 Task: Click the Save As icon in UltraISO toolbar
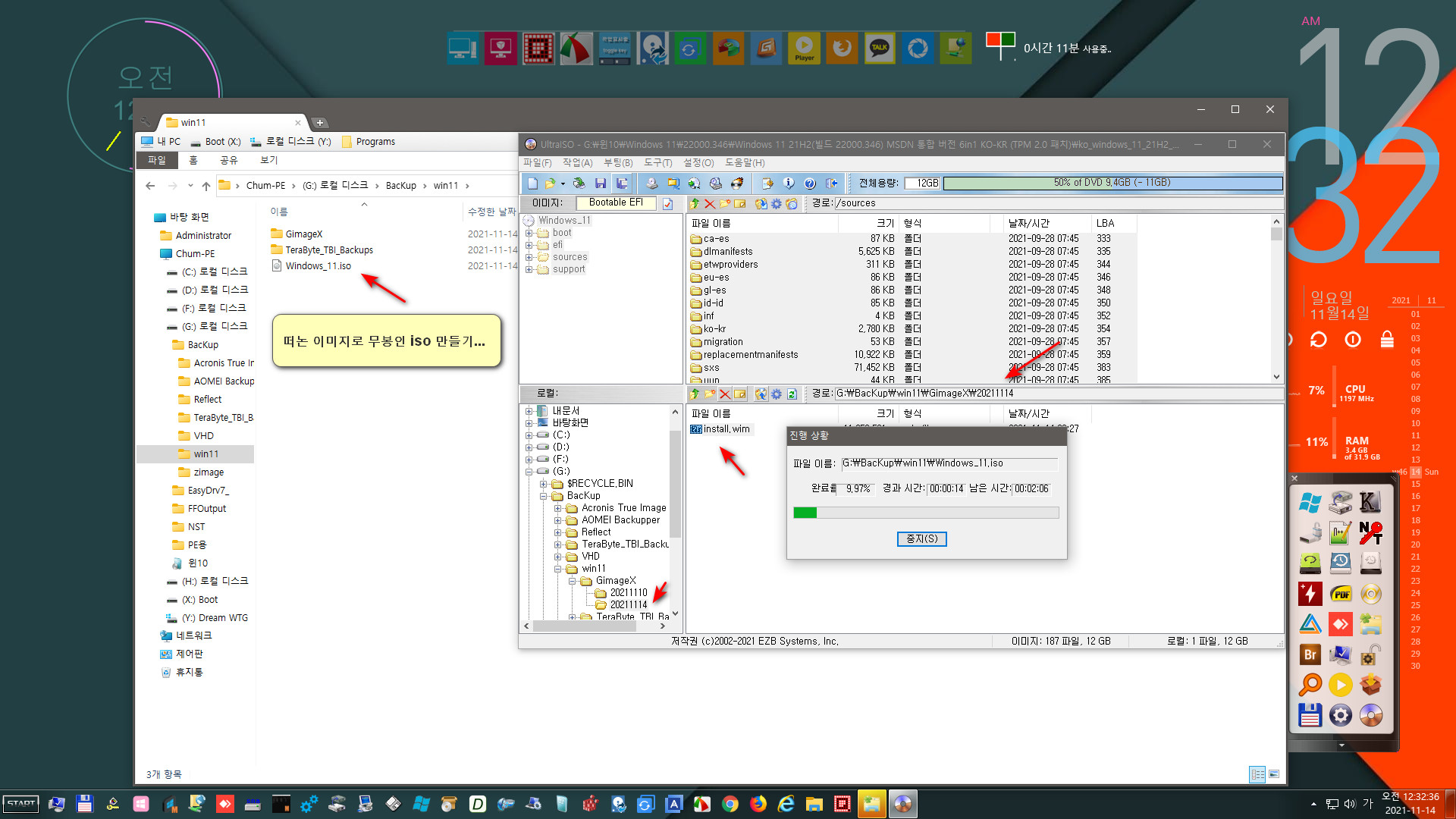(x=622, y=184)
